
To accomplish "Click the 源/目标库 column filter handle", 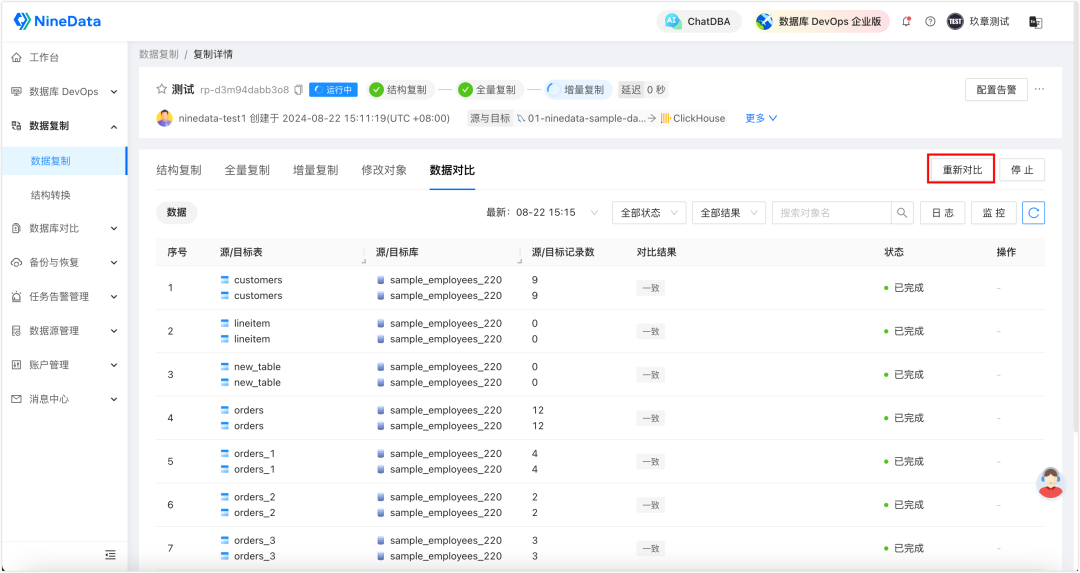I will click(520, 262).
